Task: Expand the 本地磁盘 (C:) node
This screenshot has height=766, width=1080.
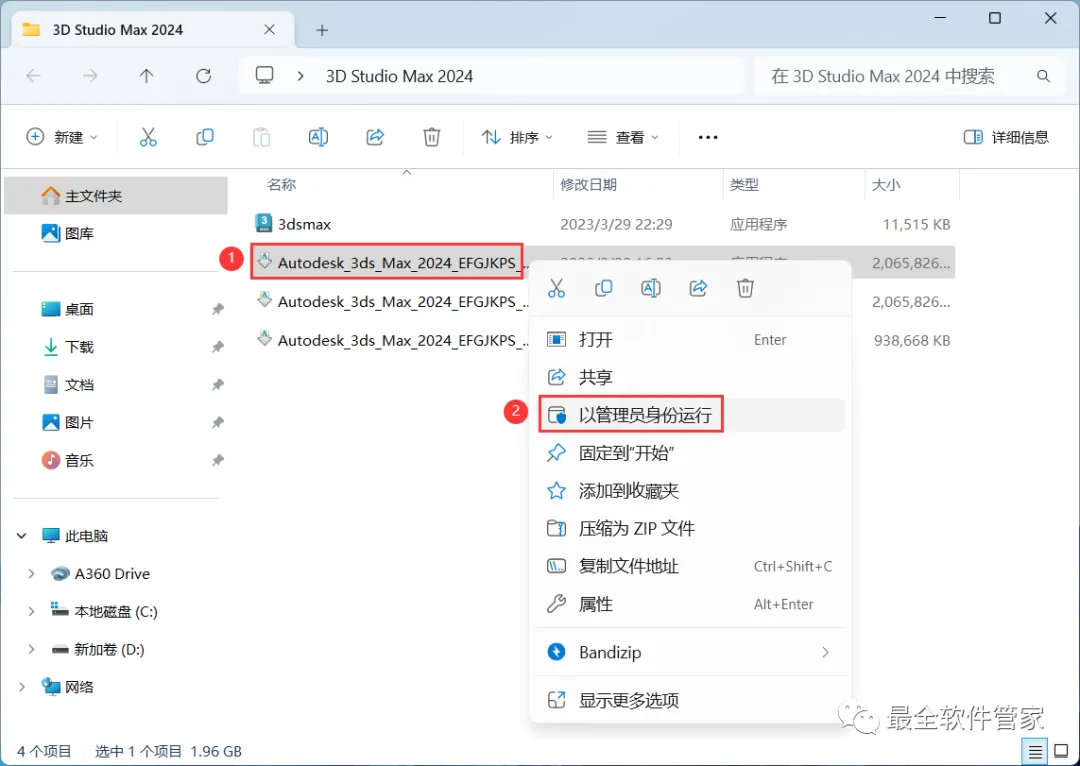Action: point(31,612)
